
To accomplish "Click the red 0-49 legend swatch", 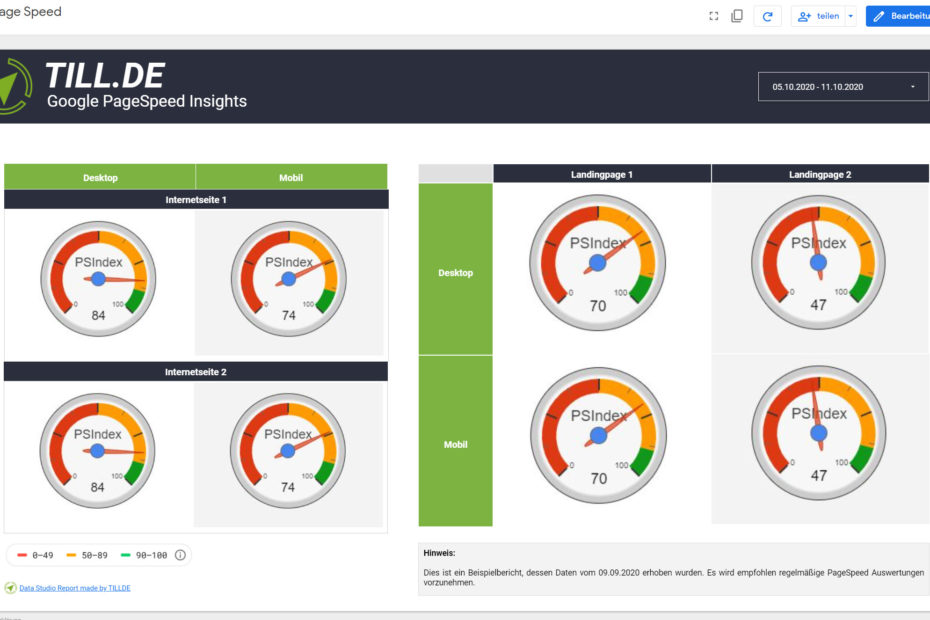I will pyautogui.click(x=22, y=555).
